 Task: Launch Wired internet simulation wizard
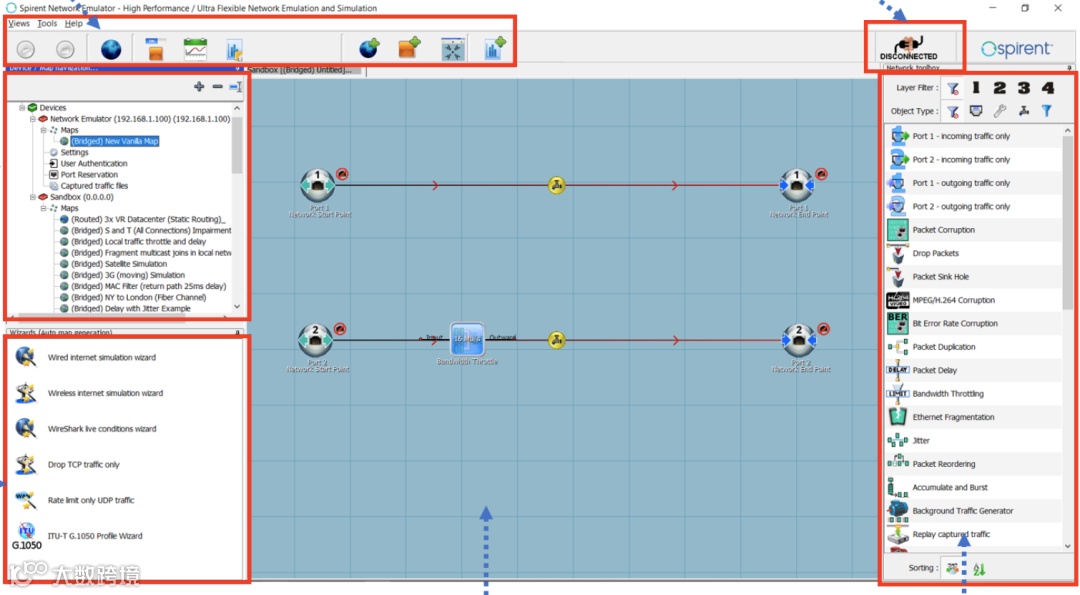coord(101,357)
